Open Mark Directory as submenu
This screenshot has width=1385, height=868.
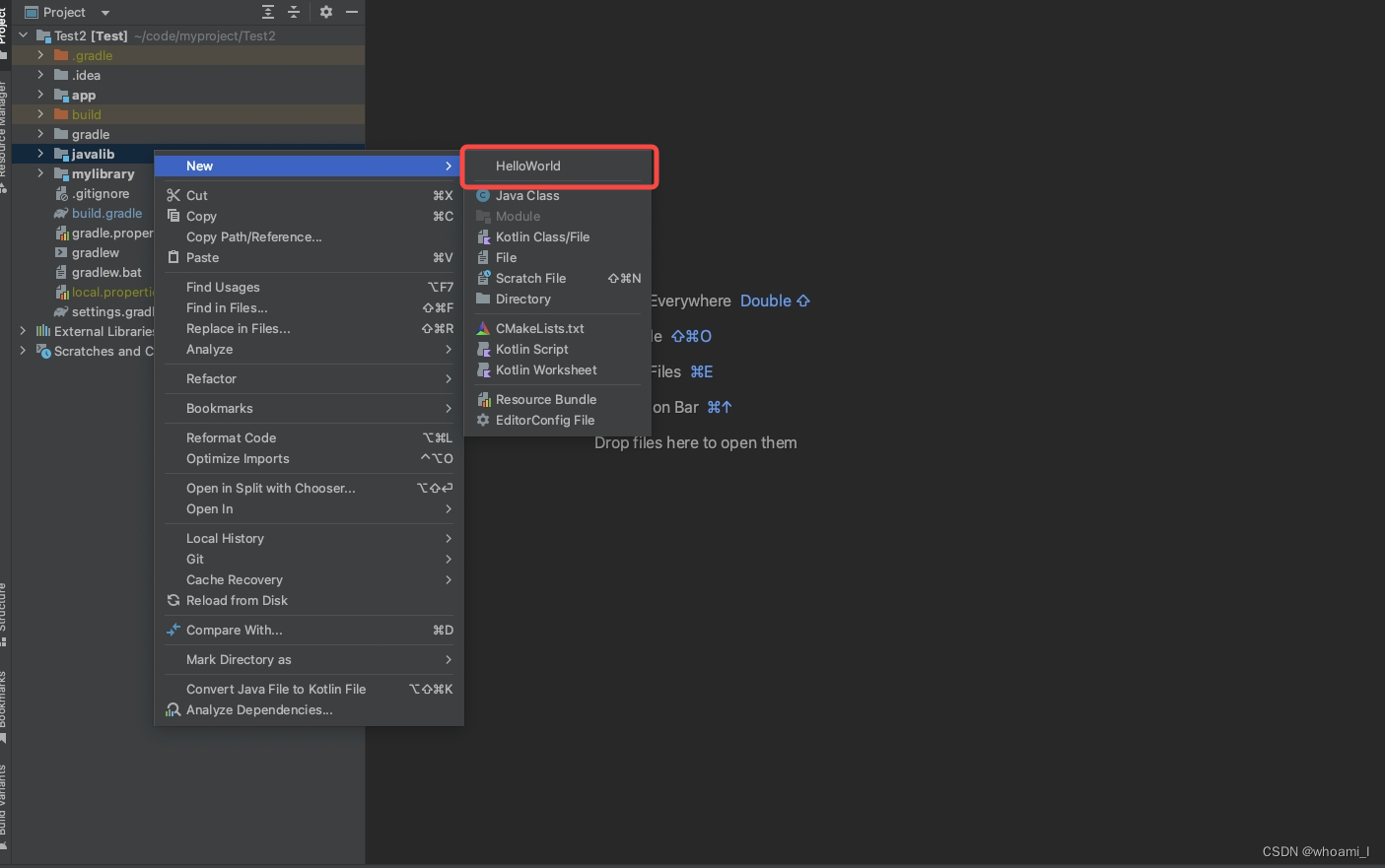[x=310, y=659]
